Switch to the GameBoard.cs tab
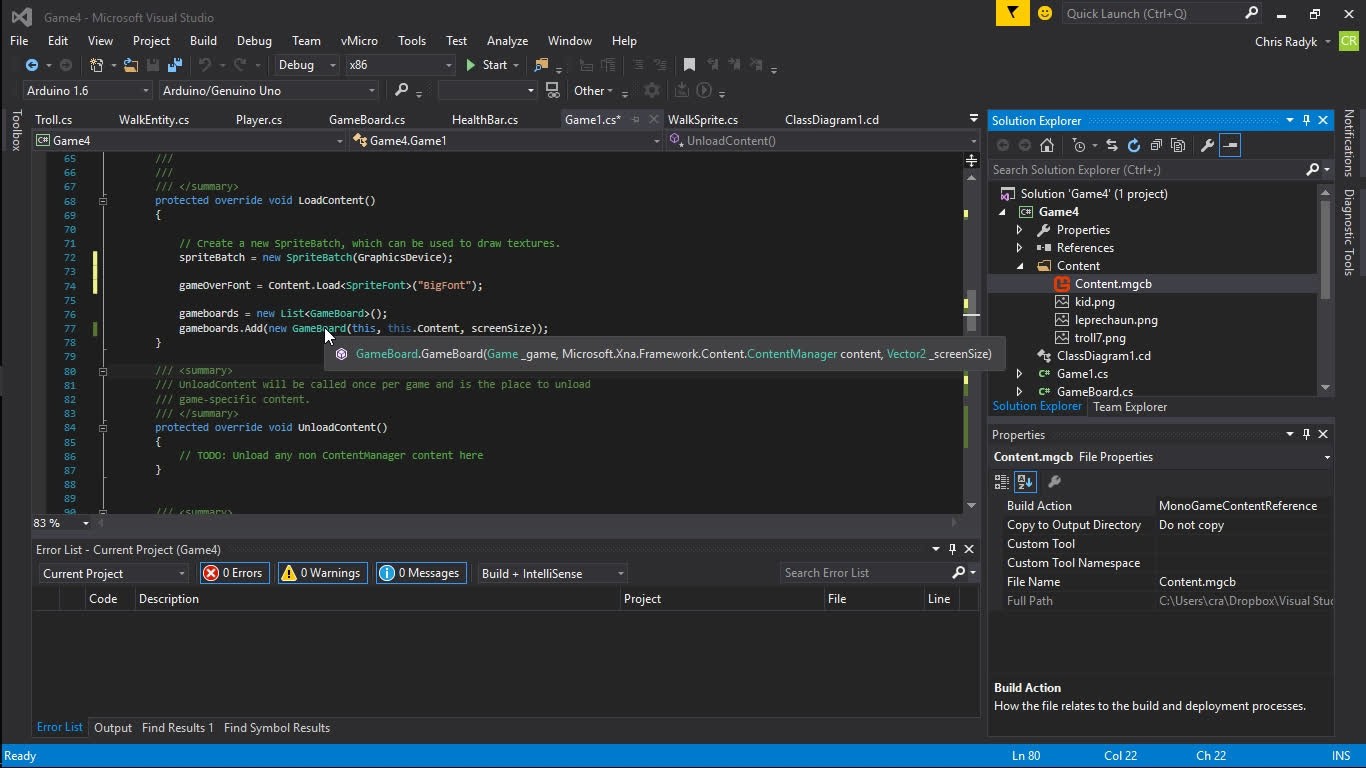 367,120
